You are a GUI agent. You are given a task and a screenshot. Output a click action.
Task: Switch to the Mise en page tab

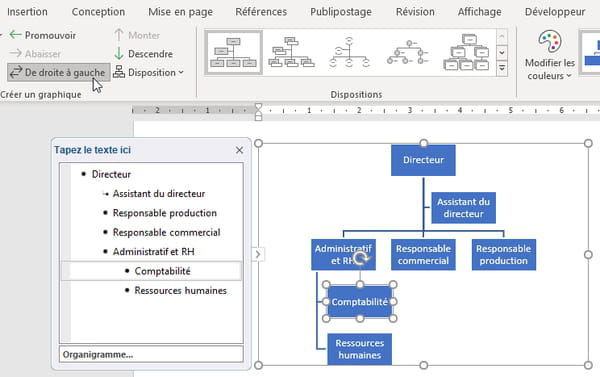[x=181, y=12]
